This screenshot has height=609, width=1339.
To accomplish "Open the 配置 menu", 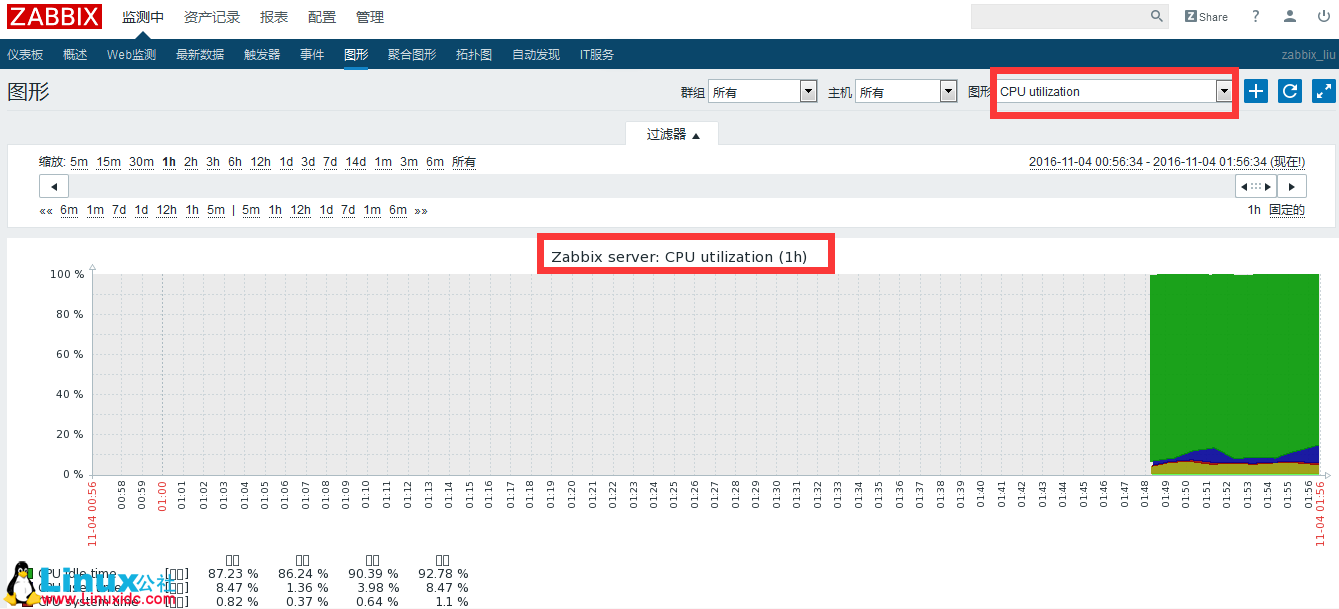I will coord(321,17).
